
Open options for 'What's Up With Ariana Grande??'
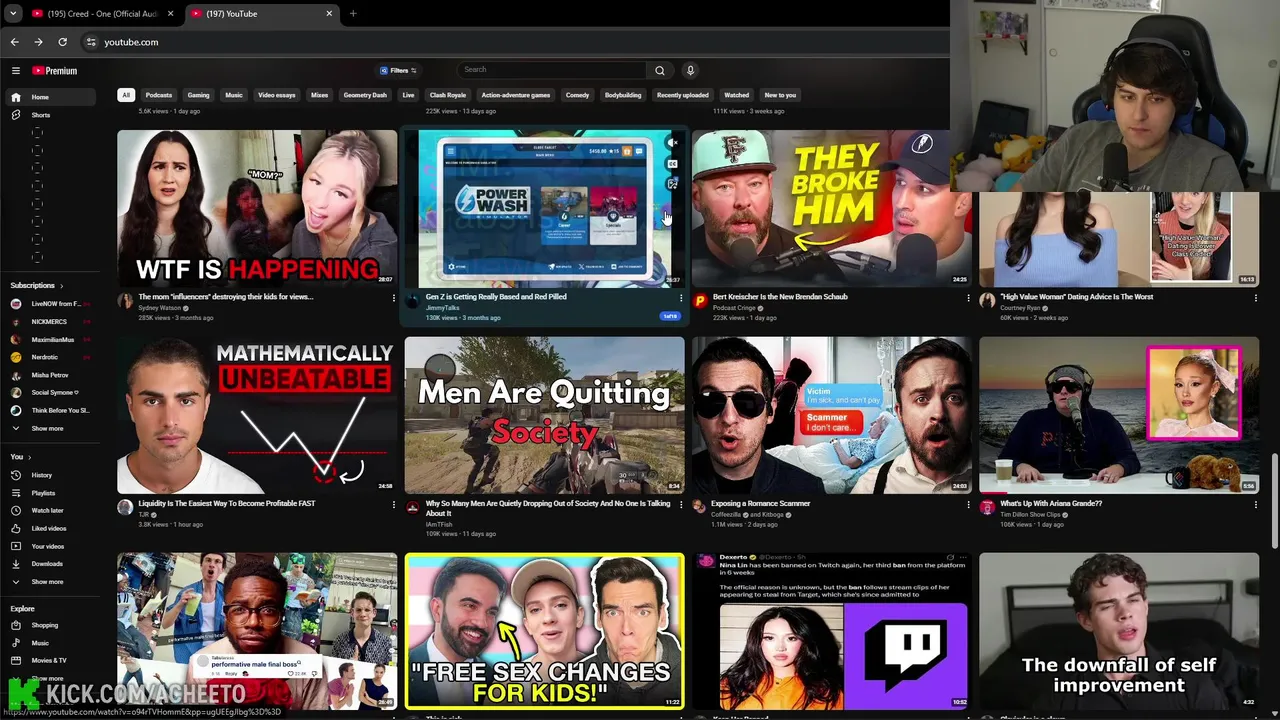pyautogui.click(x=1256, y=505)
